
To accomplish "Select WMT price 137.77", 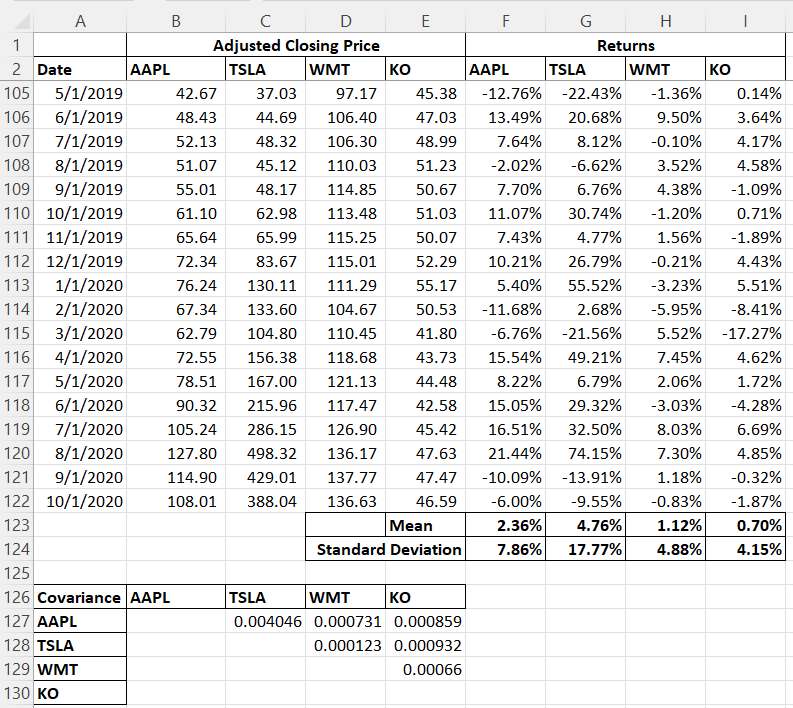I will pyautogui.click(x=345, y=477).
